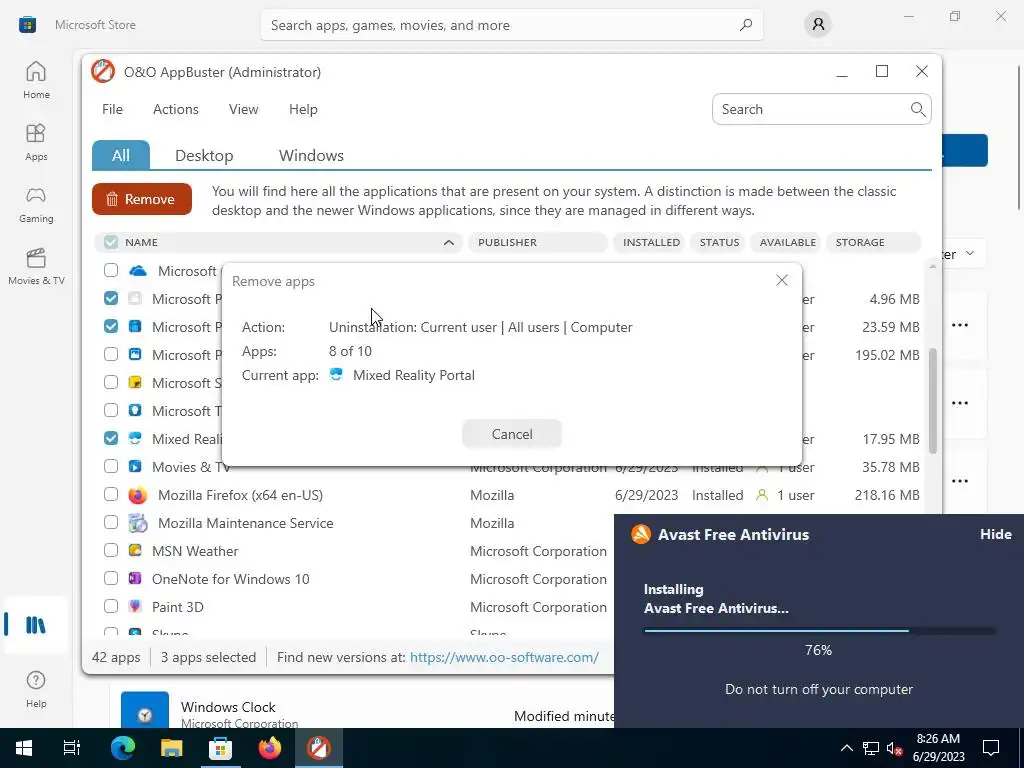Click the Mozilla Maintenance Service icon
1024x768 pixels.
tap(137, 523)
